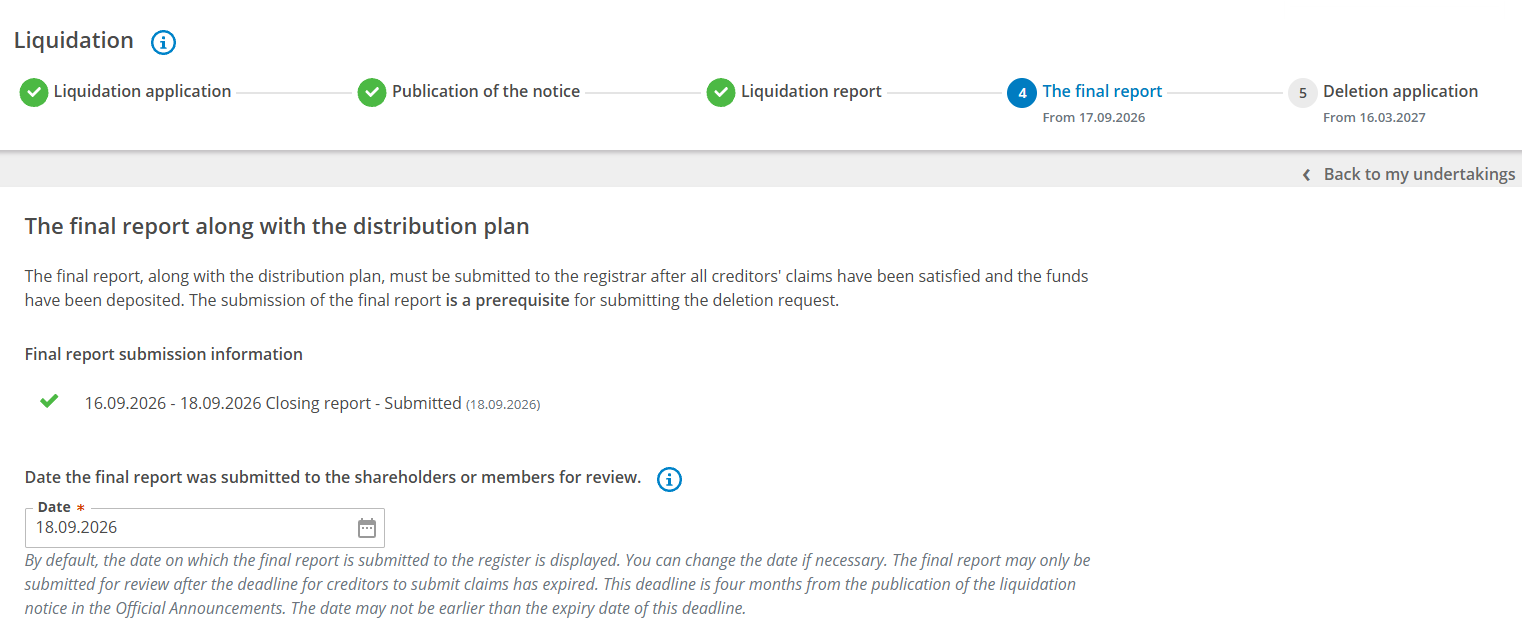Viewport: 1522px width, 632px height.
Task: Show info about the shareholder review date
Action: point(669,480)
